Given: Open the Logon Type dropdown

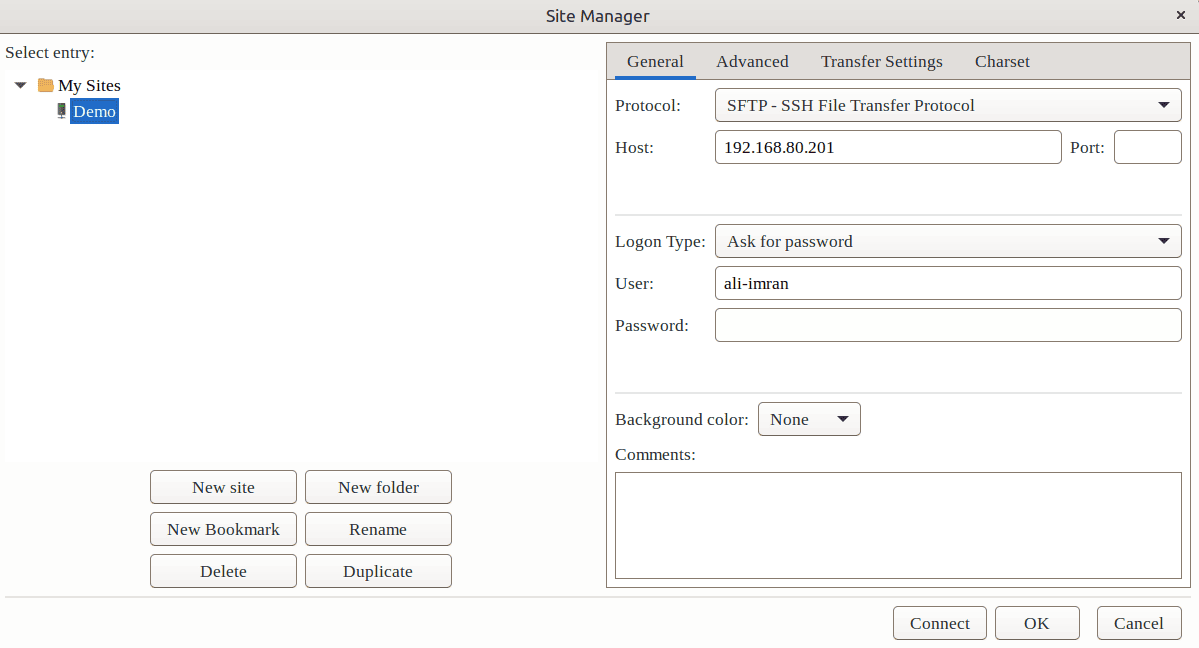Looking at the screenshot, I should (x=947, y=241).
